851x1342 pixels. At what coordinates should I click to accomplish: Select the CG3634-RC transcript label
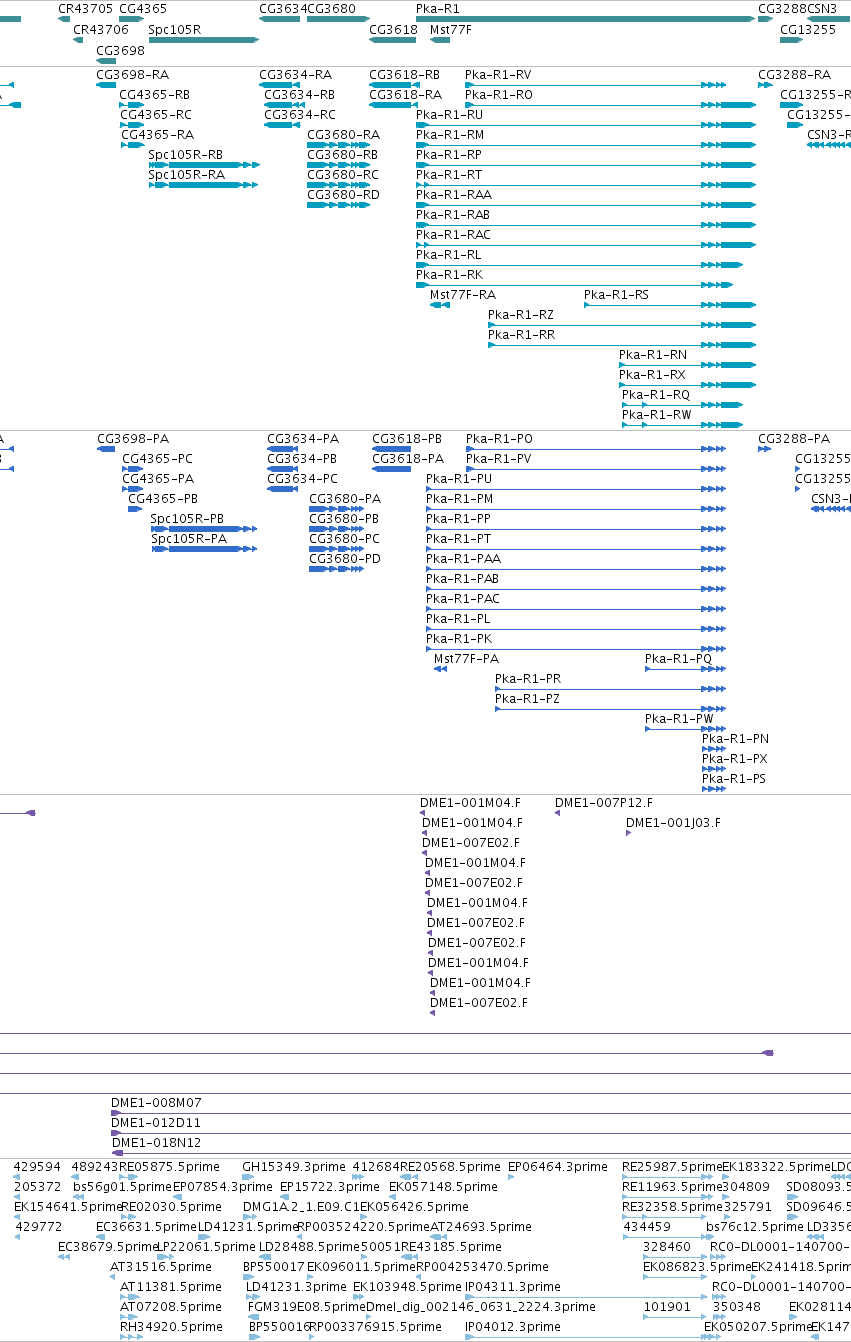300,114
